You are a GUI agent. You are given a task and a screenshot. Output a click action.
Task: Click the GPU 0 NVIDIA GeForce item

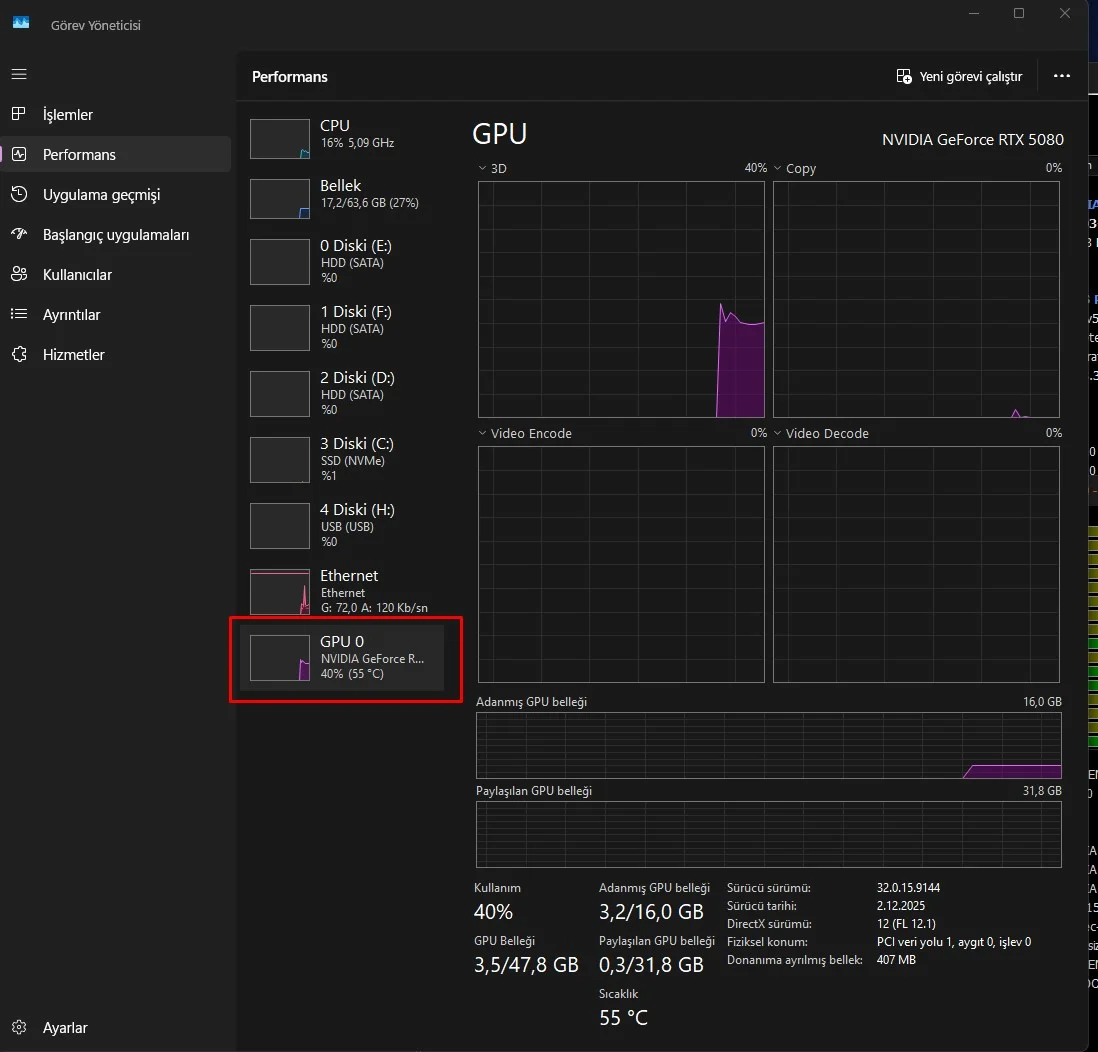pyautogui.click(x=340, y=659)
